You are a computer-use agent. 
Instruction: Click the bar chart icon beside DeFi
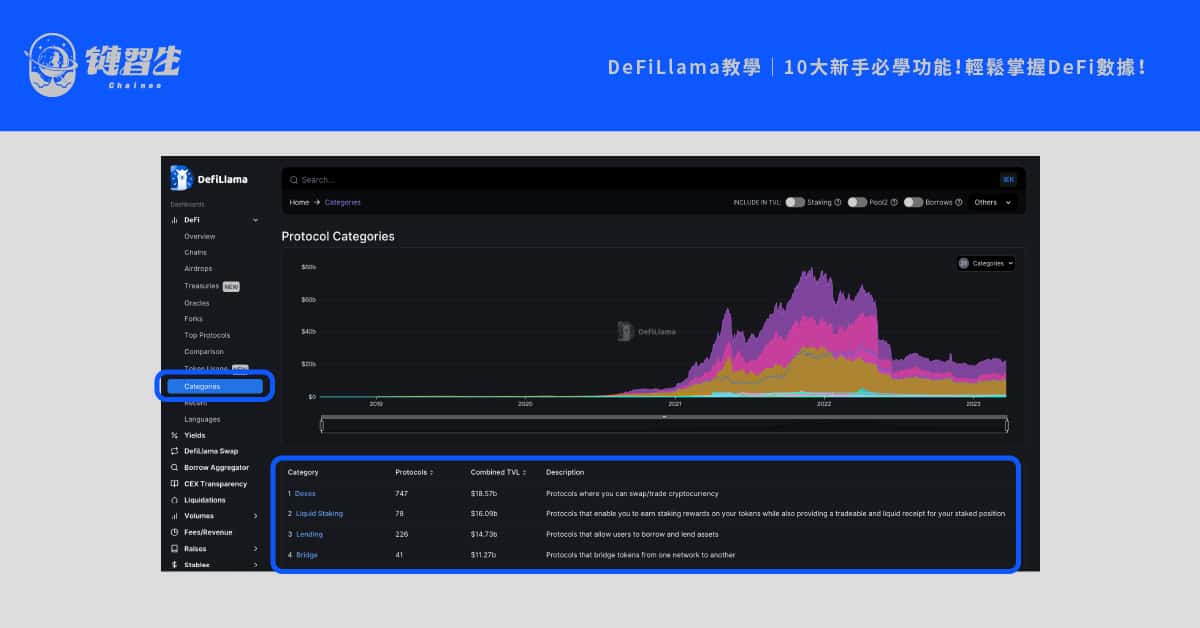click(x=174, y=219)
